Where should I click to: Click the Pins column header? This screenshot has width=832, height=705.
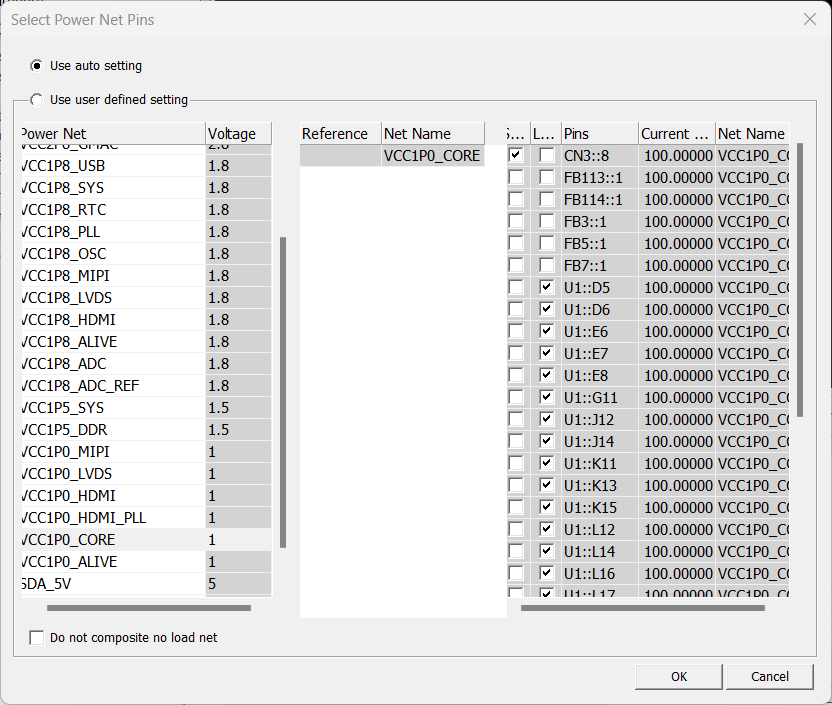(x=598, y=134)
